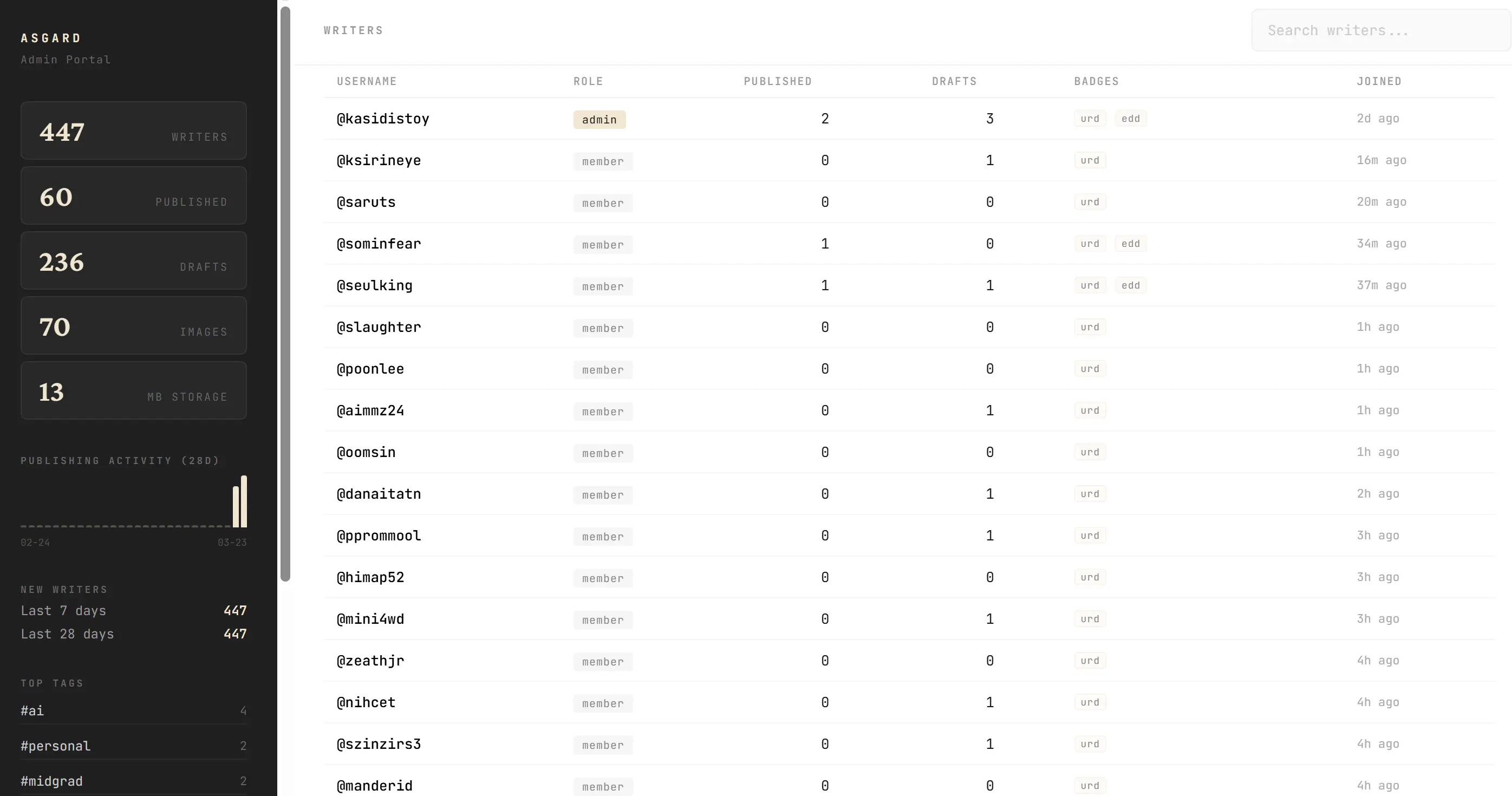This screenshot has width=1512, height=796.
Task: Click the 70 Images stat card
Action: pos(133,325)
